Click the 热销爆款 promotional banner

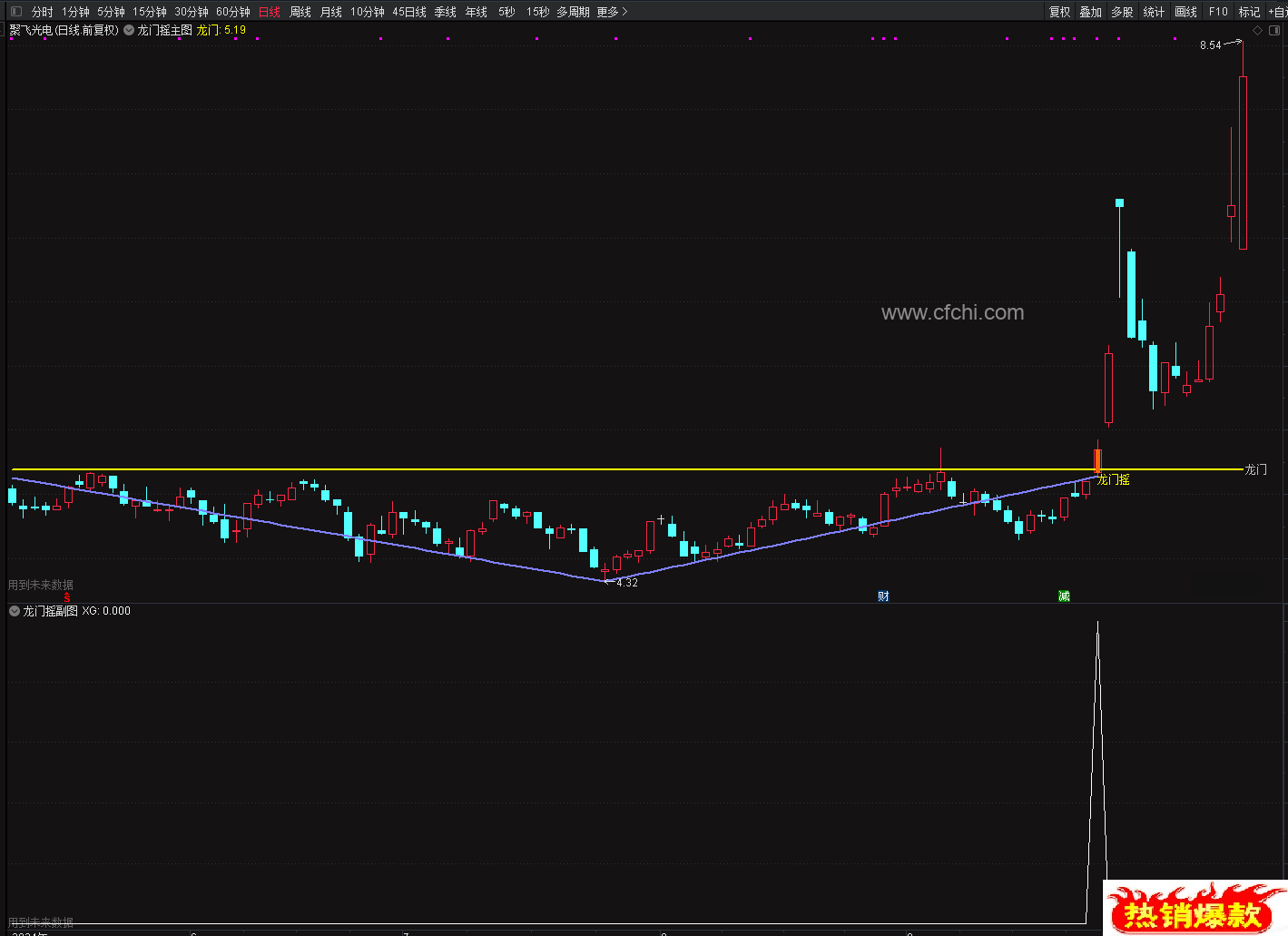click(x=1195, y=908)
